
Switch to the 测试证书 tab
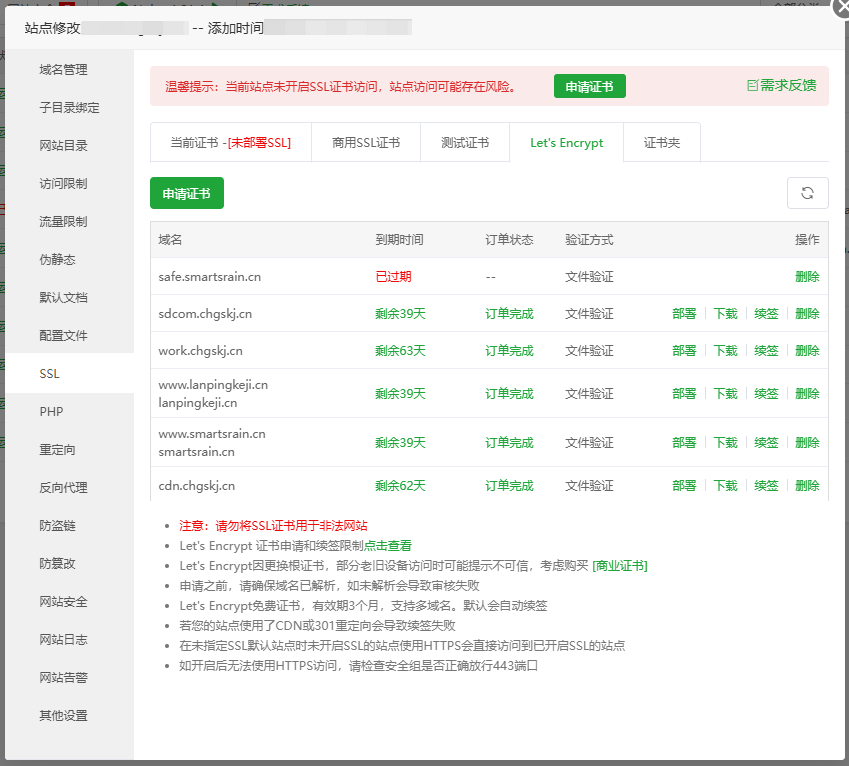(x=465, y=143)
